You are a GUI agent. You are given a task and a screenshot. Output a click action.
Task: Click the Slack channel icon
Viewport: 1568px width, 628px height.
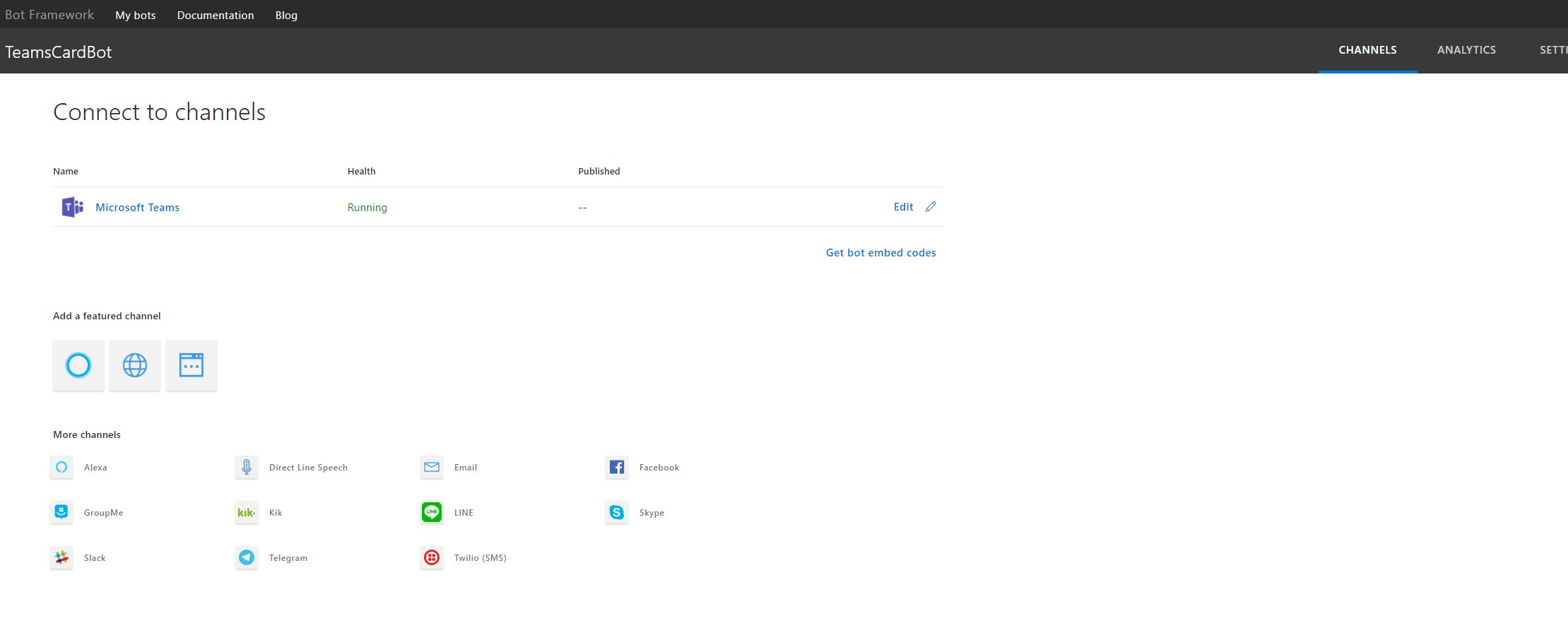61,557
